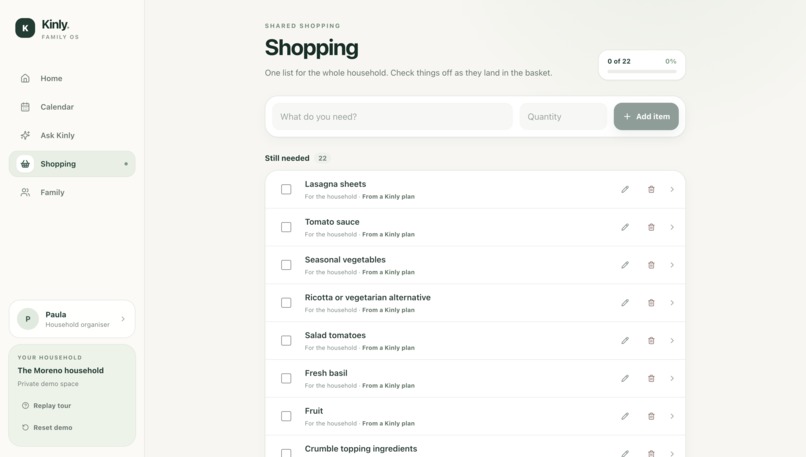Check off Salad tomatoes

[286, 341]
